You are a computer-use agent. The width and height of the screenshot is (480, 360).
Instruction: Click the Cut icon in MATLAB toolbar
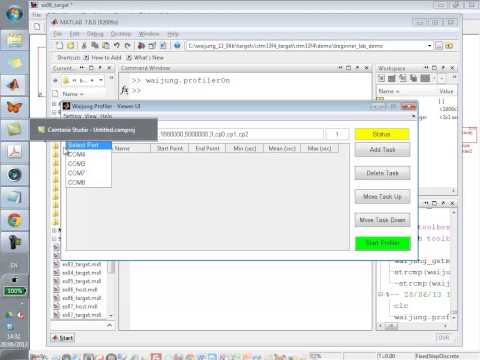point(84,45)
